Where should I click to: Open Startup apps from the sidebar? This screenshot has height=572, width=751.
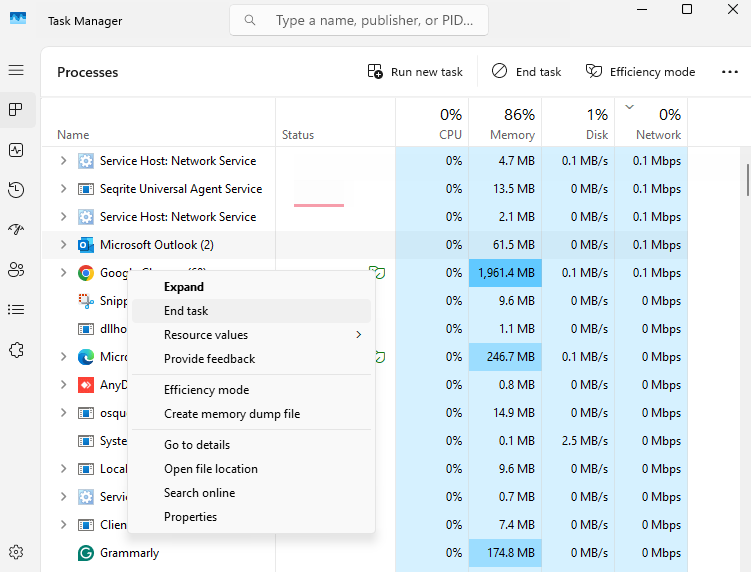[16, 230]
